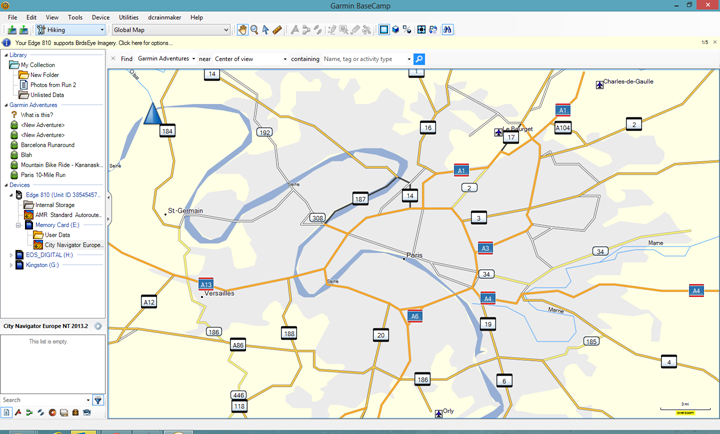This screenshot has height=434, width=720.
Task: Collapse the Garmin Adventures tree section
Action: [x=6, y=105]
